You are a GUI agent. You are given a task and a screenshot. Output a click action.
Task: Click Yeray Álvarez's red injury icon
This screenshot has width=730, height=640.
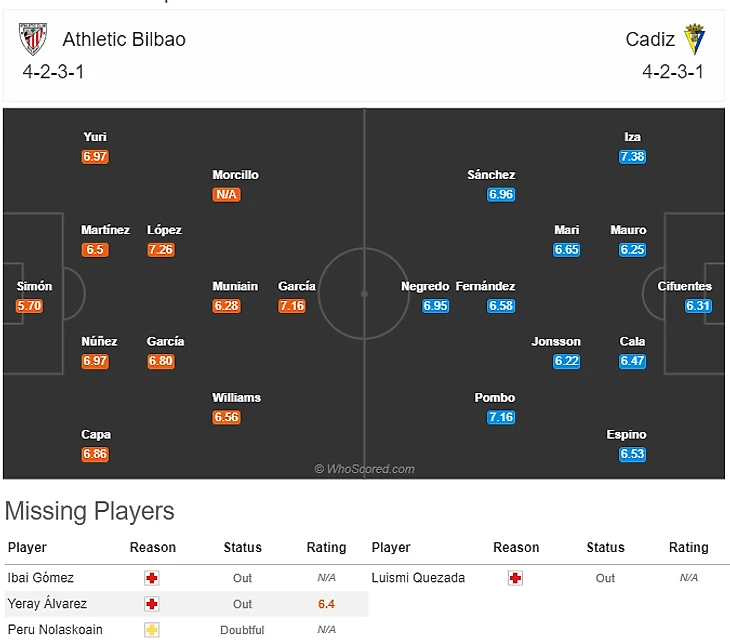pos(152,604)
